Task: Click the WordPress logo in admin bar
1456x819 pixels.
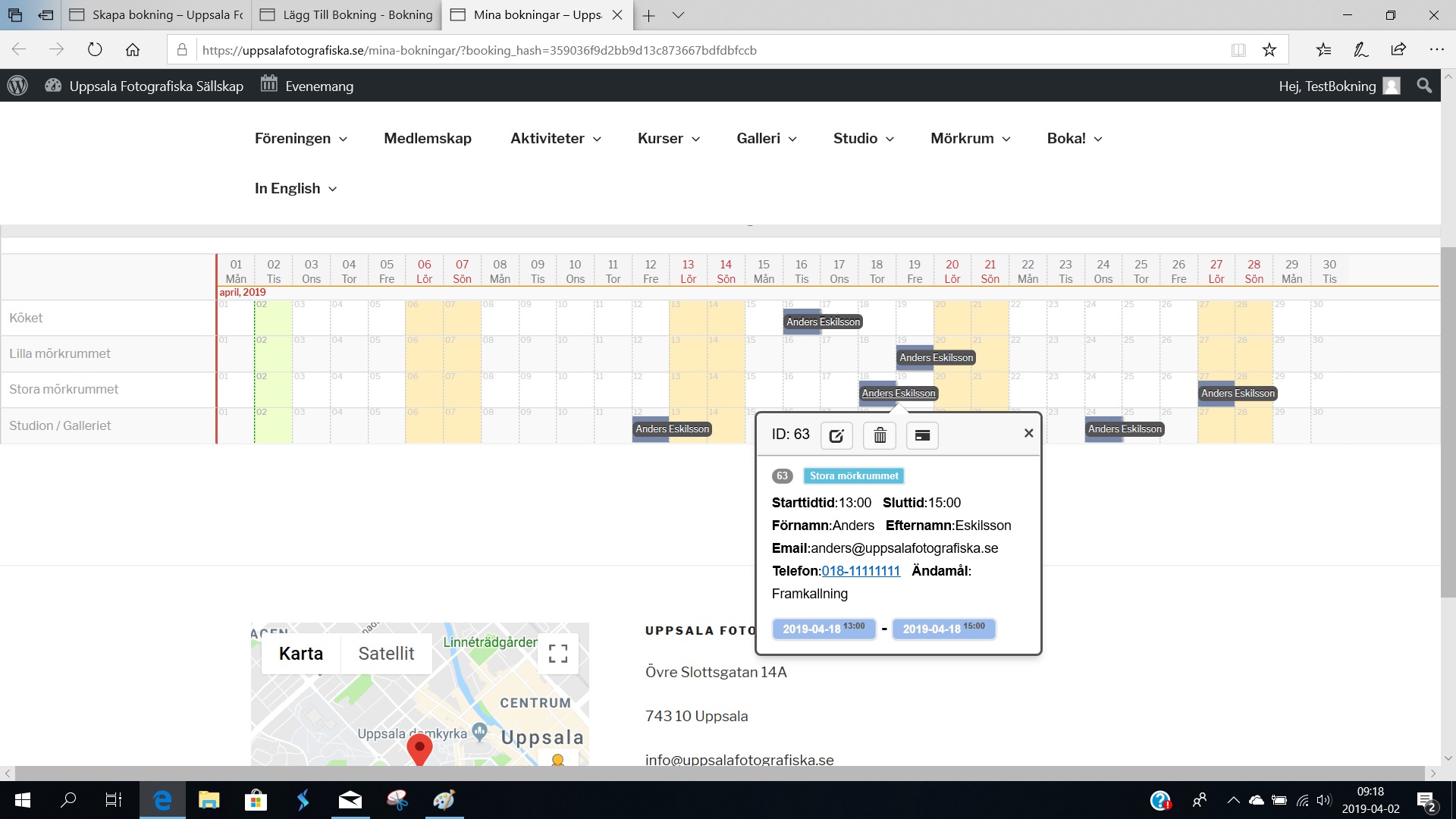Action: tap(17, 86)
